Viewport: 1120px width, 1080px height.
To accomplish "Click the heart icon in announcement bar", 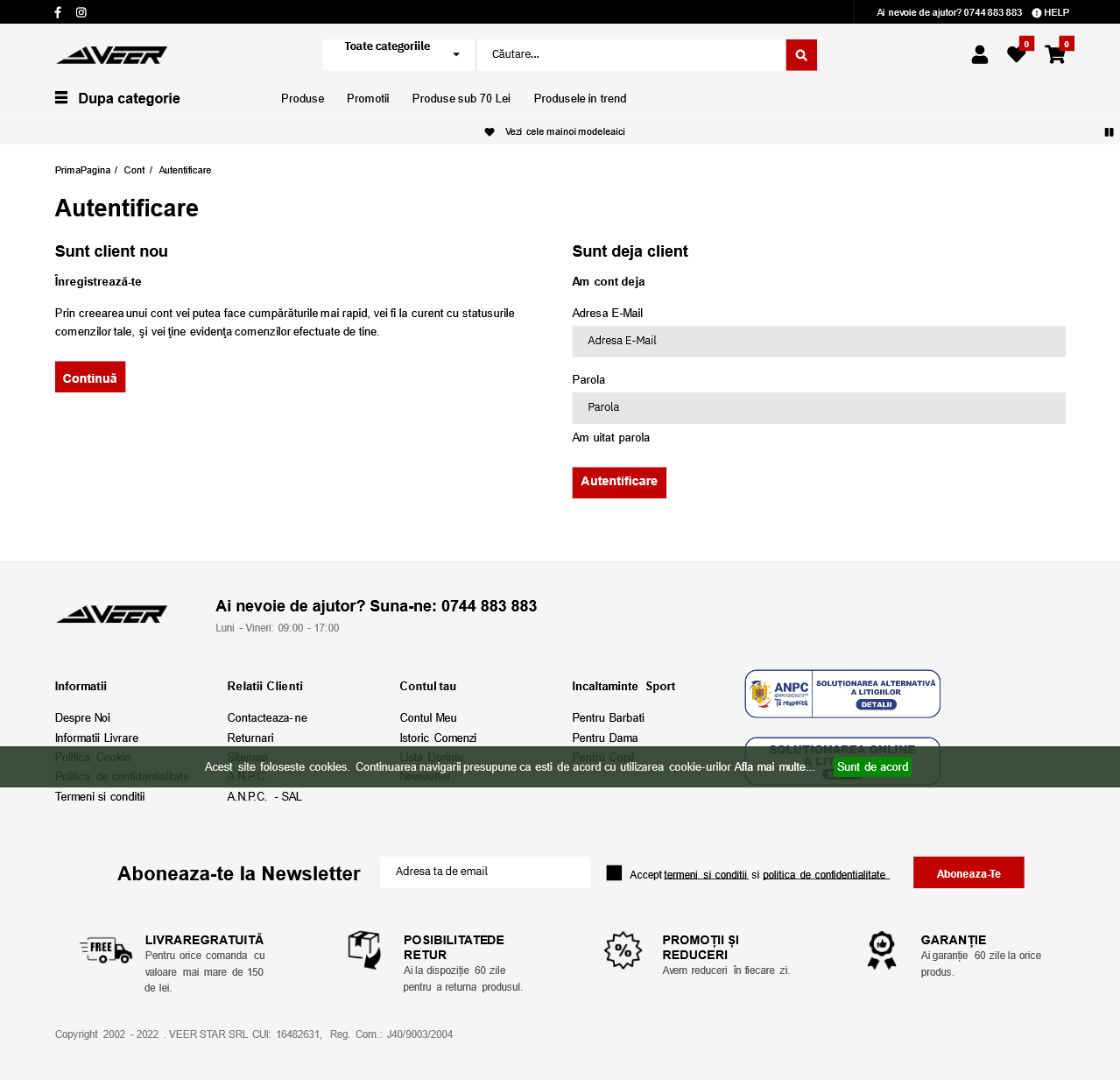I will point(490,132).
